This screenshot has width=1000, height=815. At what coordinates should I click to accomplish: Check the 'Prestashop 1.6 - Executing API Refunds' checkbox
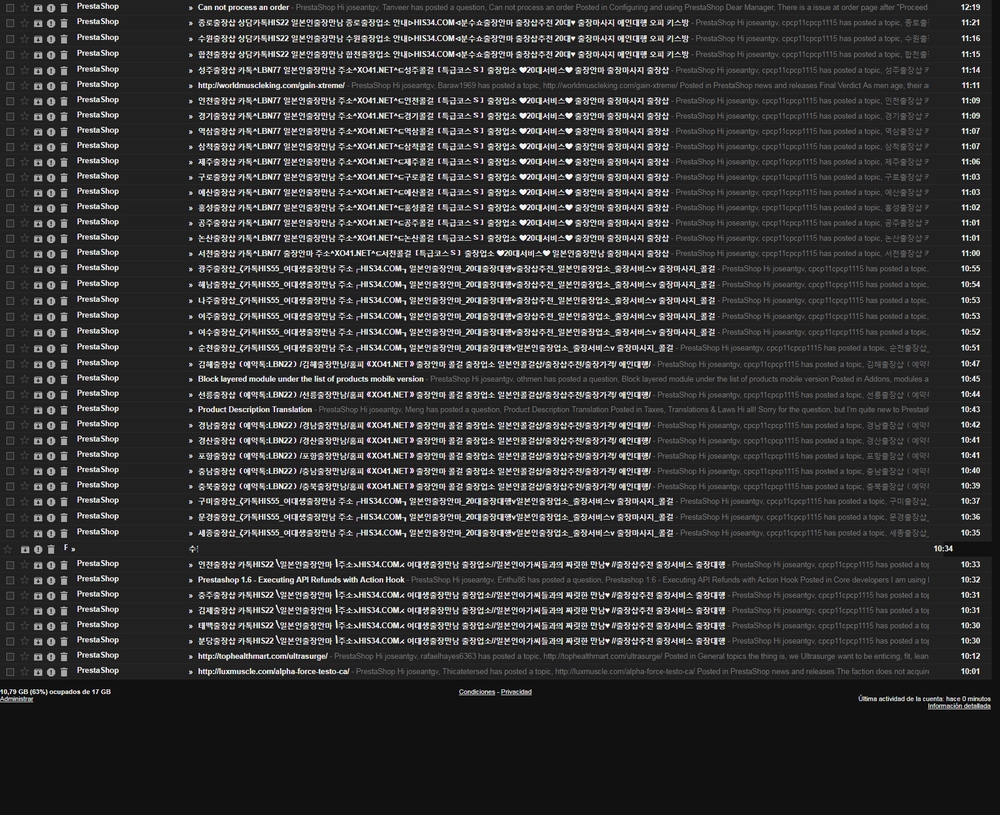10,581
